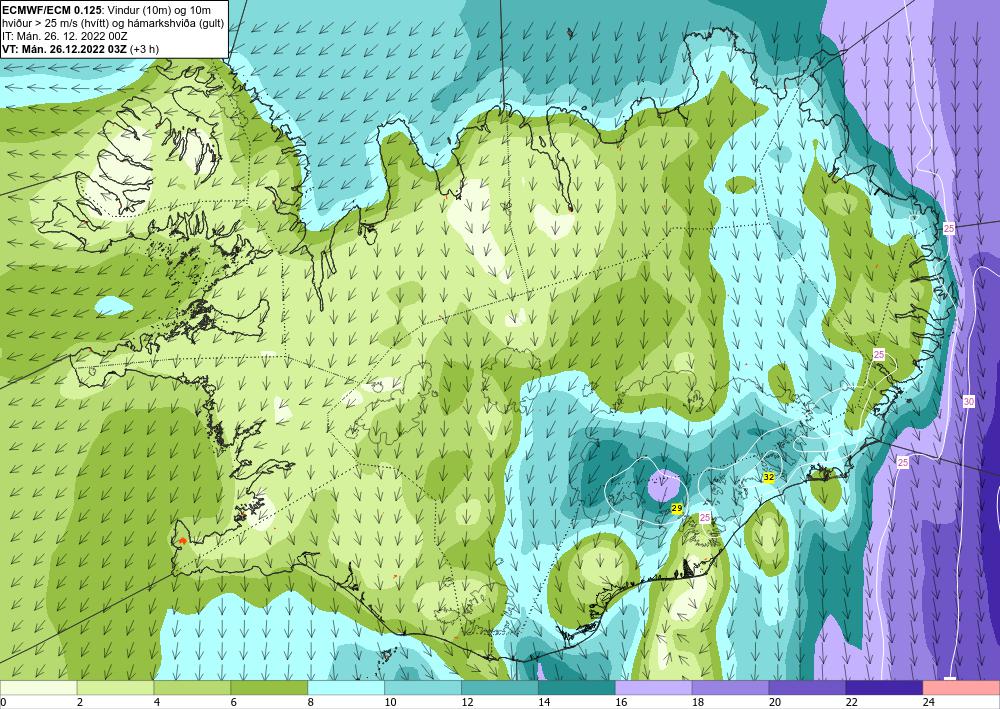The width and height of the screenshot is (1000, 709).
Task: Select the yellow '29' peak gust label
Action: 677,508
